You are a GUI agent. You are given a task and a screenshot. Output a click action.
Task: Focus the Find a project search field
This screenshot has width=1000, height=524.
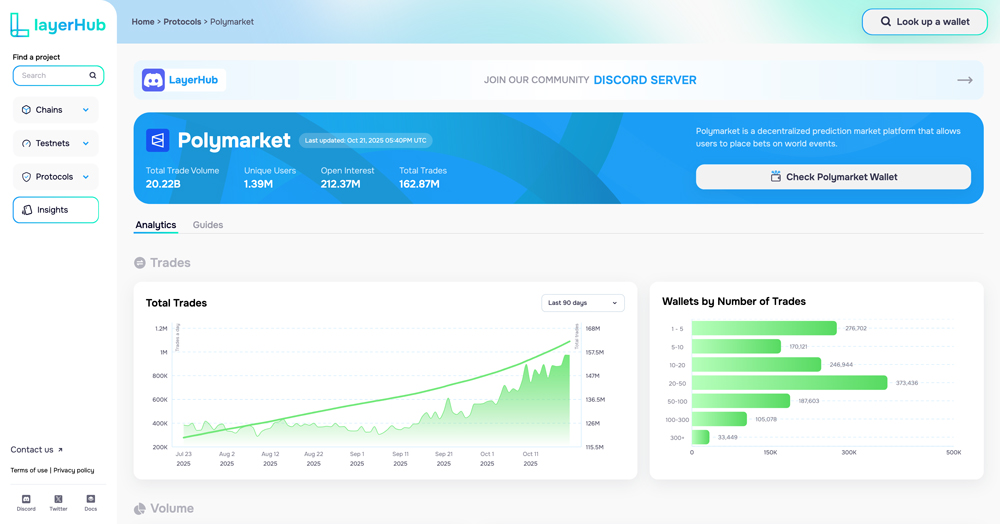pos(58,75)
